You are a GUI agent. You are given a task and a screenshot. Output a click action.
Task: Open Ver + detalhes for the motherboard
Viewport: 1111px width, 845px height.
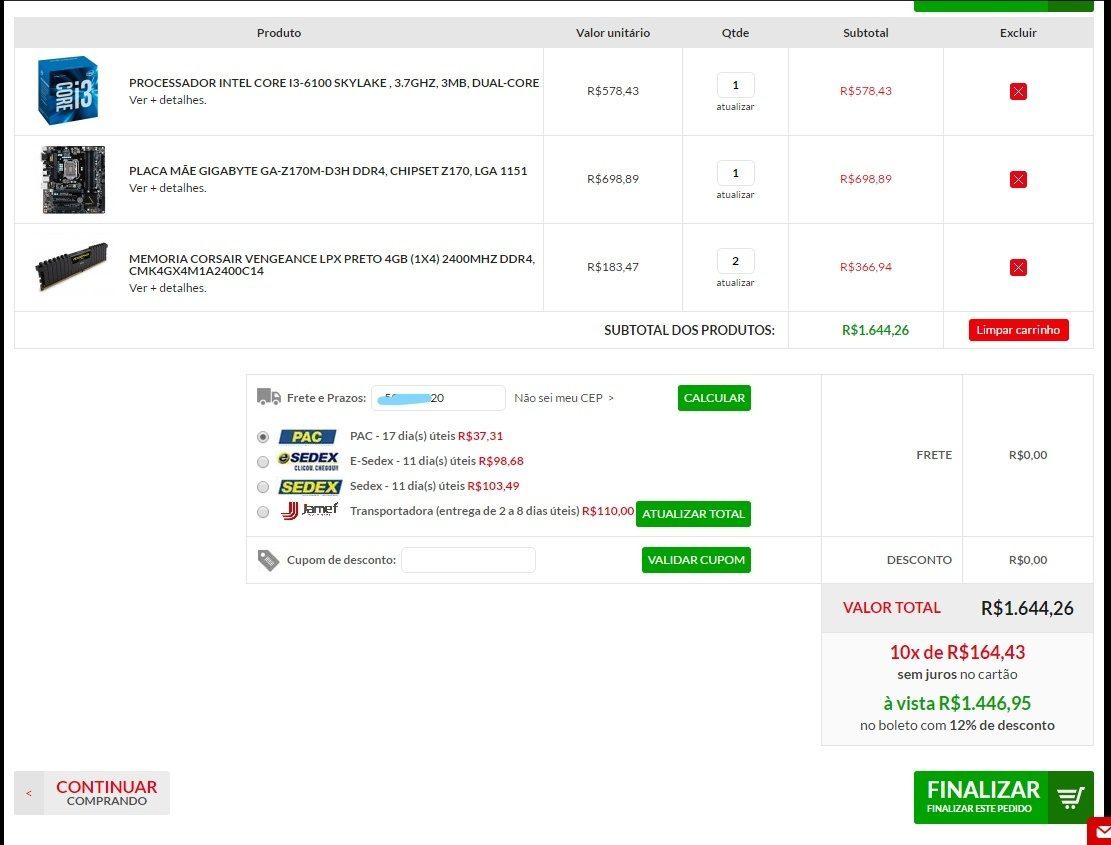pos(168,188)
